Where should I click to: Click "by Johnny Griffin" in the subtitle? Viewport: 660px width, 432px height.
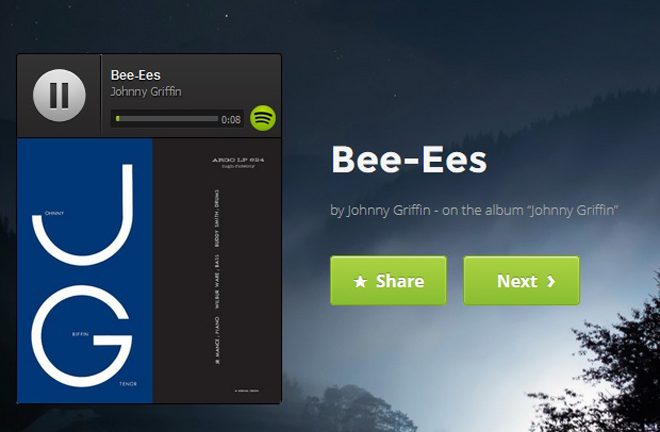pos(380,210)
